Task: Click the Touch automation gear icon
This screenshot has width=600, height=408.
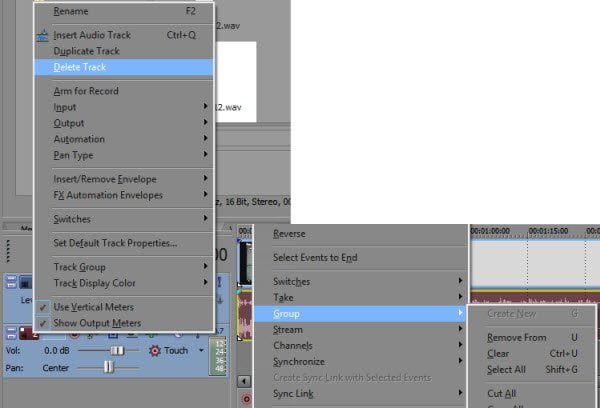Action: [x=155, y=351]
